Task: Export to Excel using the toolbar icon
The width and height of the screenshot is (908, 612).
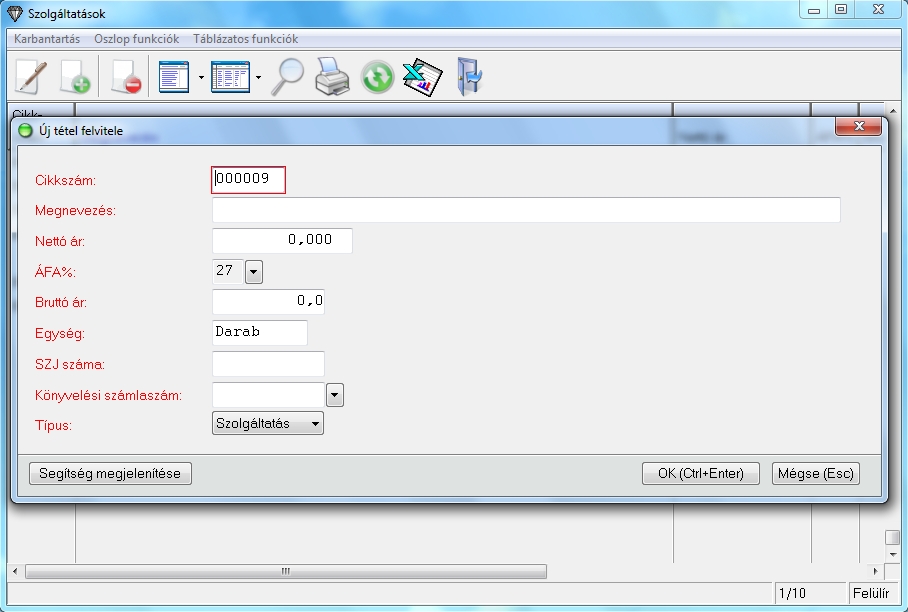Action: pyautogui.click(x=422, y=77)
